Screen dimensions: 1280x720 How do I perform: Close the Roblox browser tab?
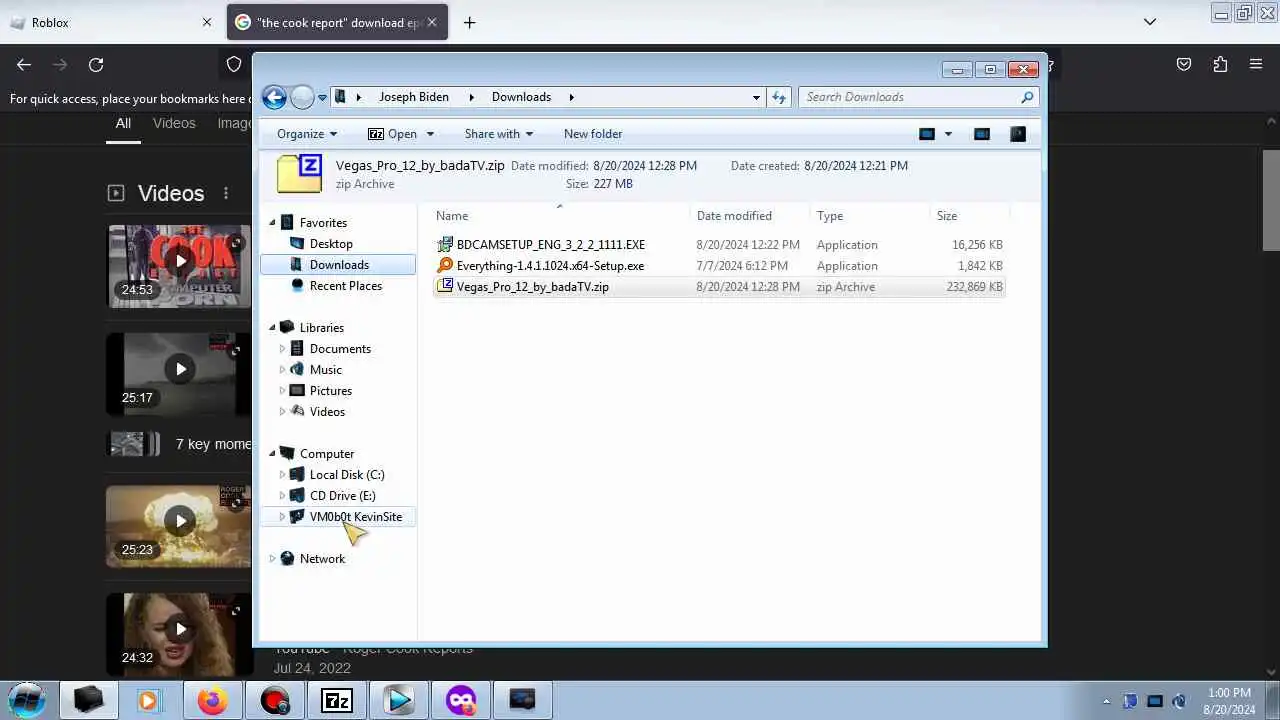click(207, 22)
